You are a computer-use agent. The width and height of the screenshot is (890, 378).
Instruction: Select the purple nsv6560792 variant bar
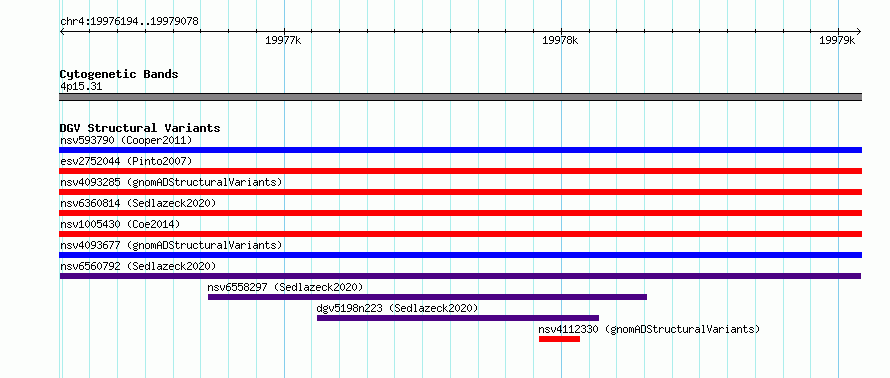tap(460, 276)
